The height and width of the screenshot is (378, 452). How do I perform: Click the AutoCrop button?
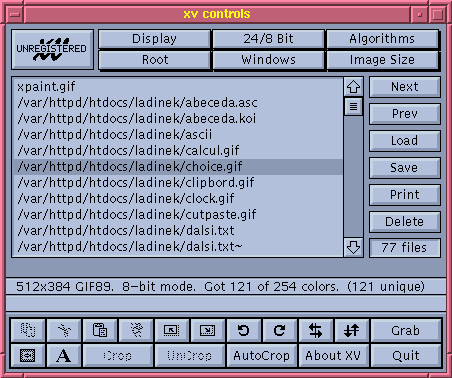click(262, 355)
